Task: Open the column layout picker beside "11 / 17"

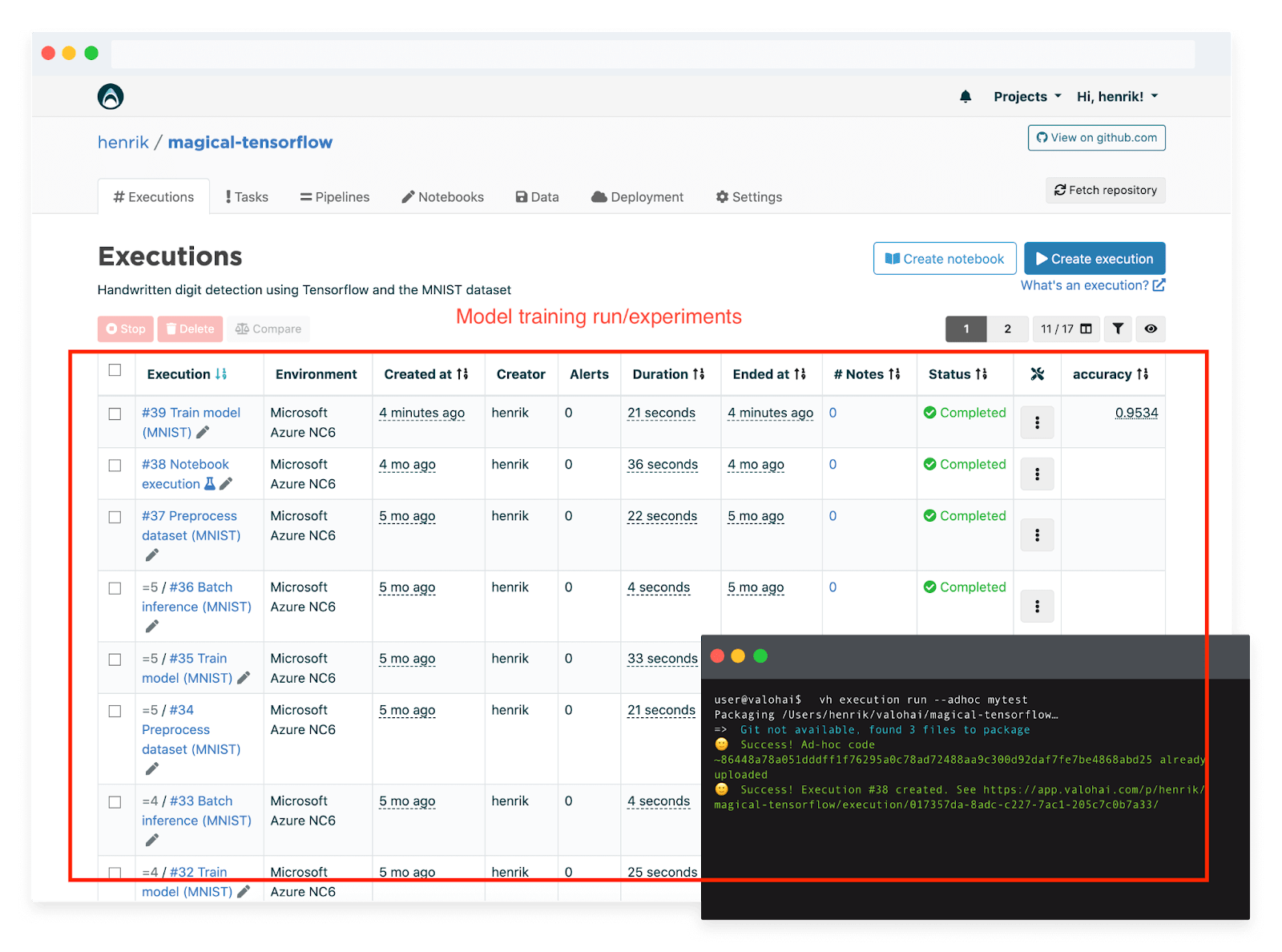Action: (1085, 329)
